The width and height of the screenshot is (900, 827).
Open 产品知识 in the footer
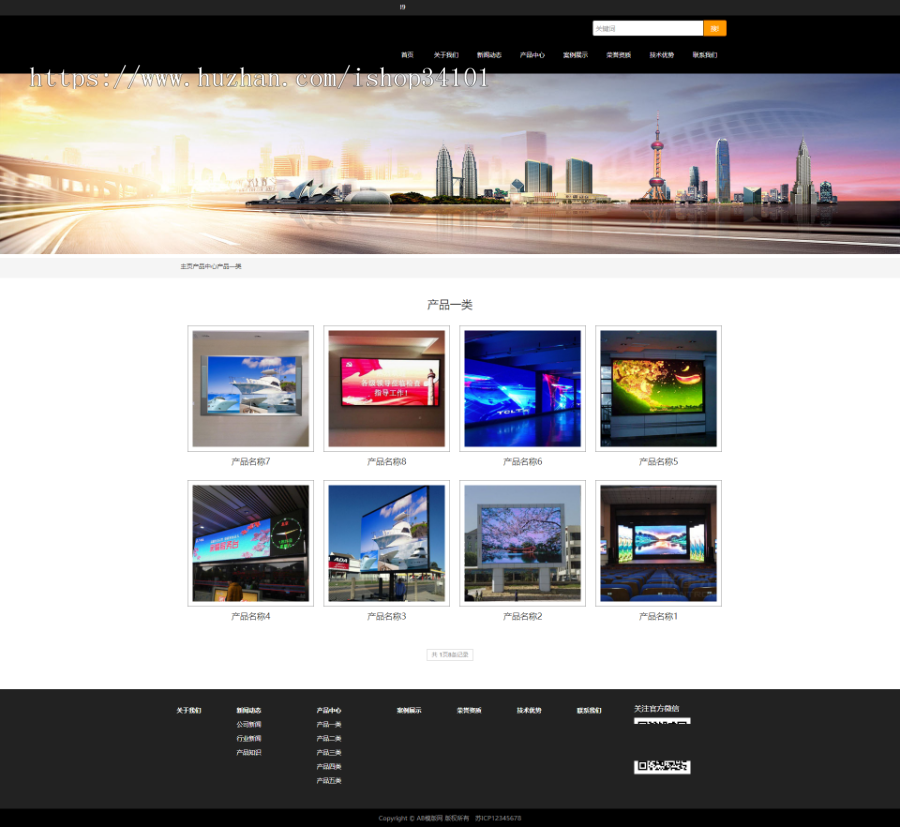[249, 752]
